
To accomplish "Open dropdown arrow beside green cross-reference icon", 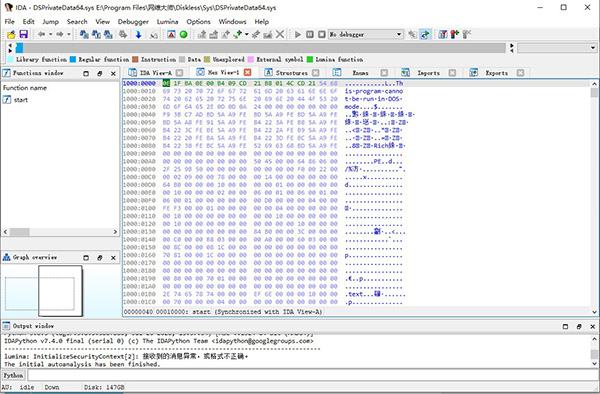I will click(246, 34).
